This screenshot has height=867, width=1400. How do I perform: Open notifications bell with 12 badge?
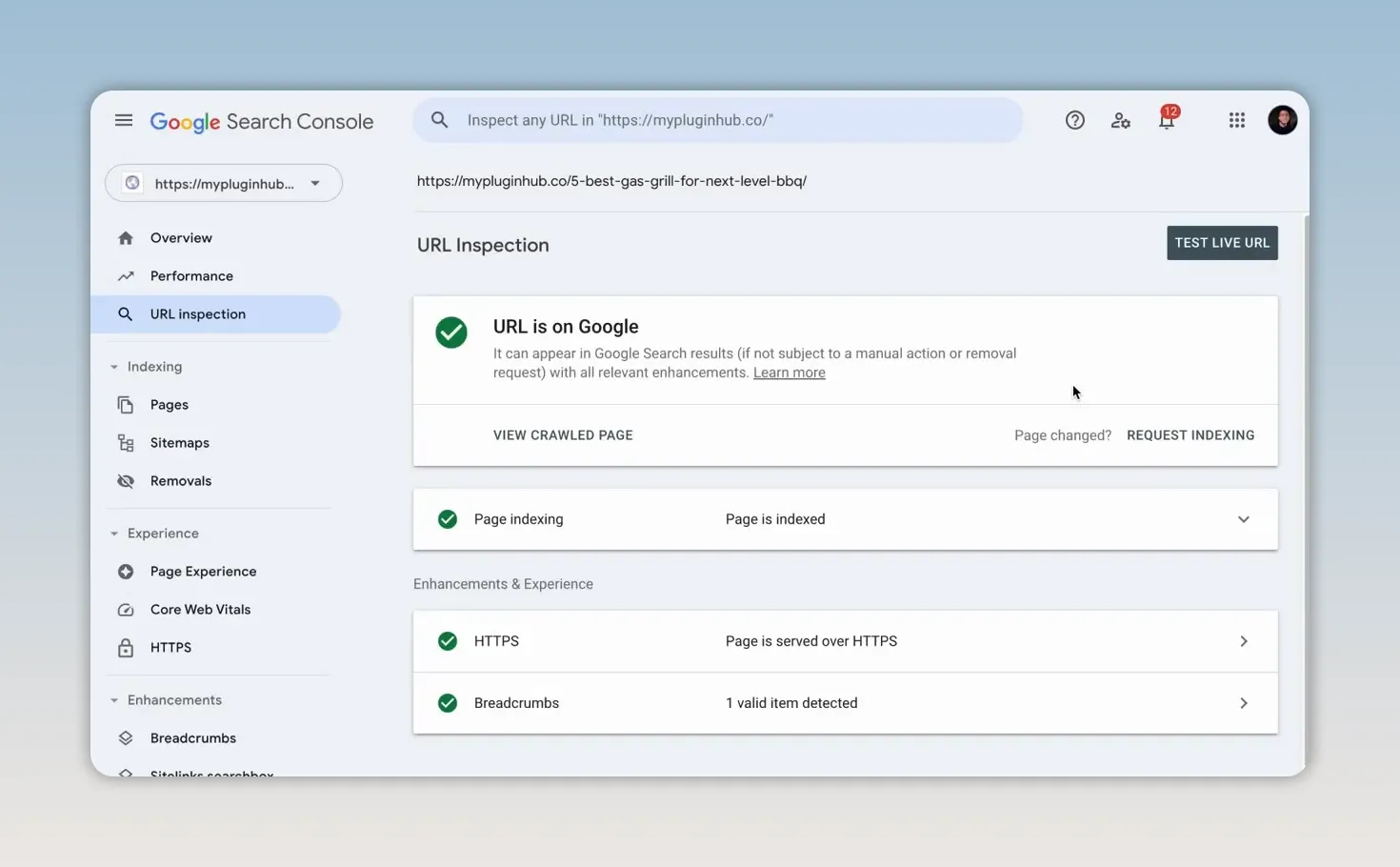pyautogui.click(x=1168, y=118)
